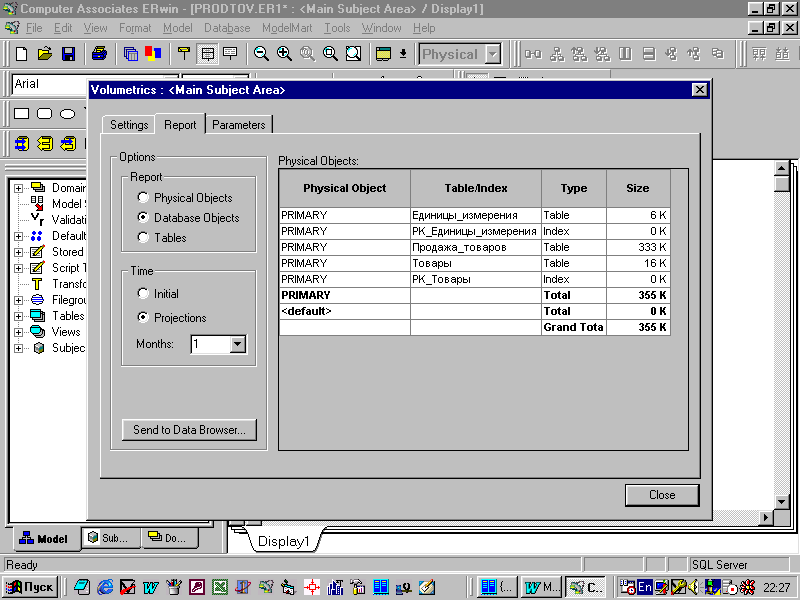This screenshot has height=600, width=800.
Task: Click the diagram vertical scrollbar down arrow
Action: coord(781,502)
